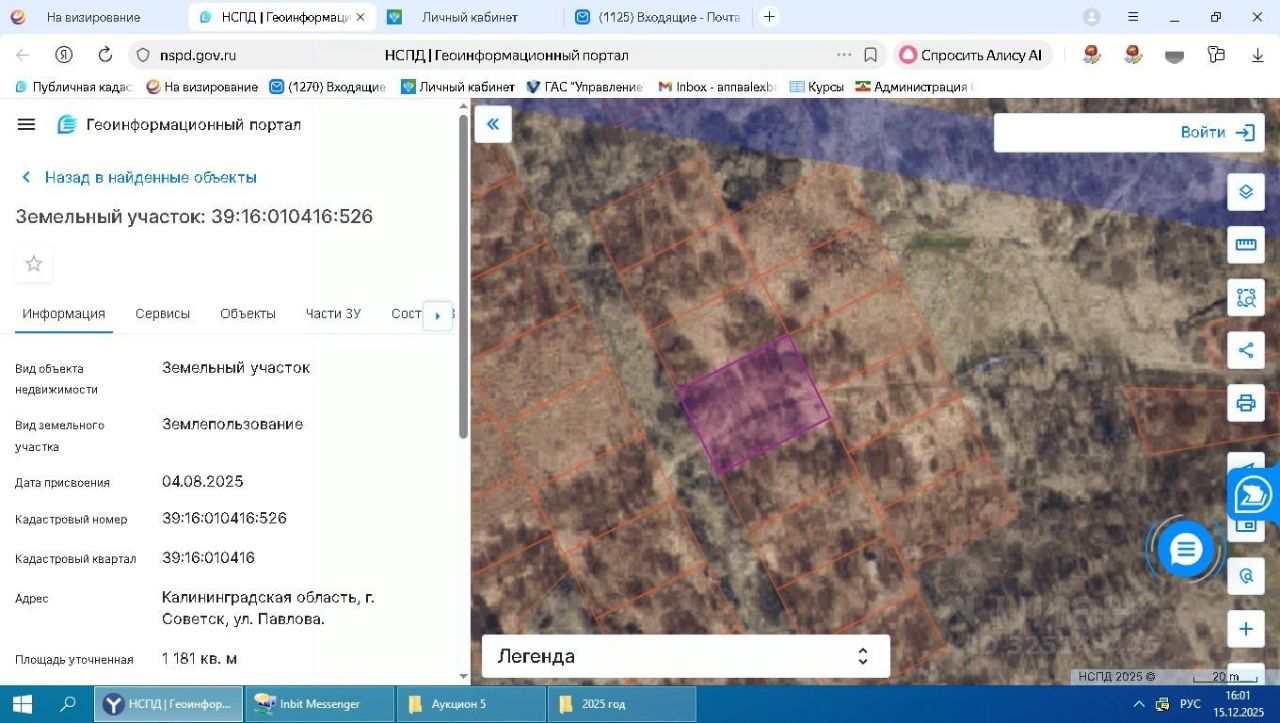
Task: Open Windows taskbar search
Action: coord(68,704)
